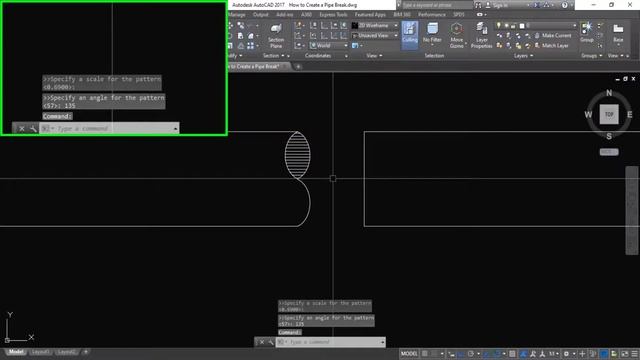This screenshot has height=360, width=640.
Task: Click the navigation bar on right edge
Action: click(631, 210)
